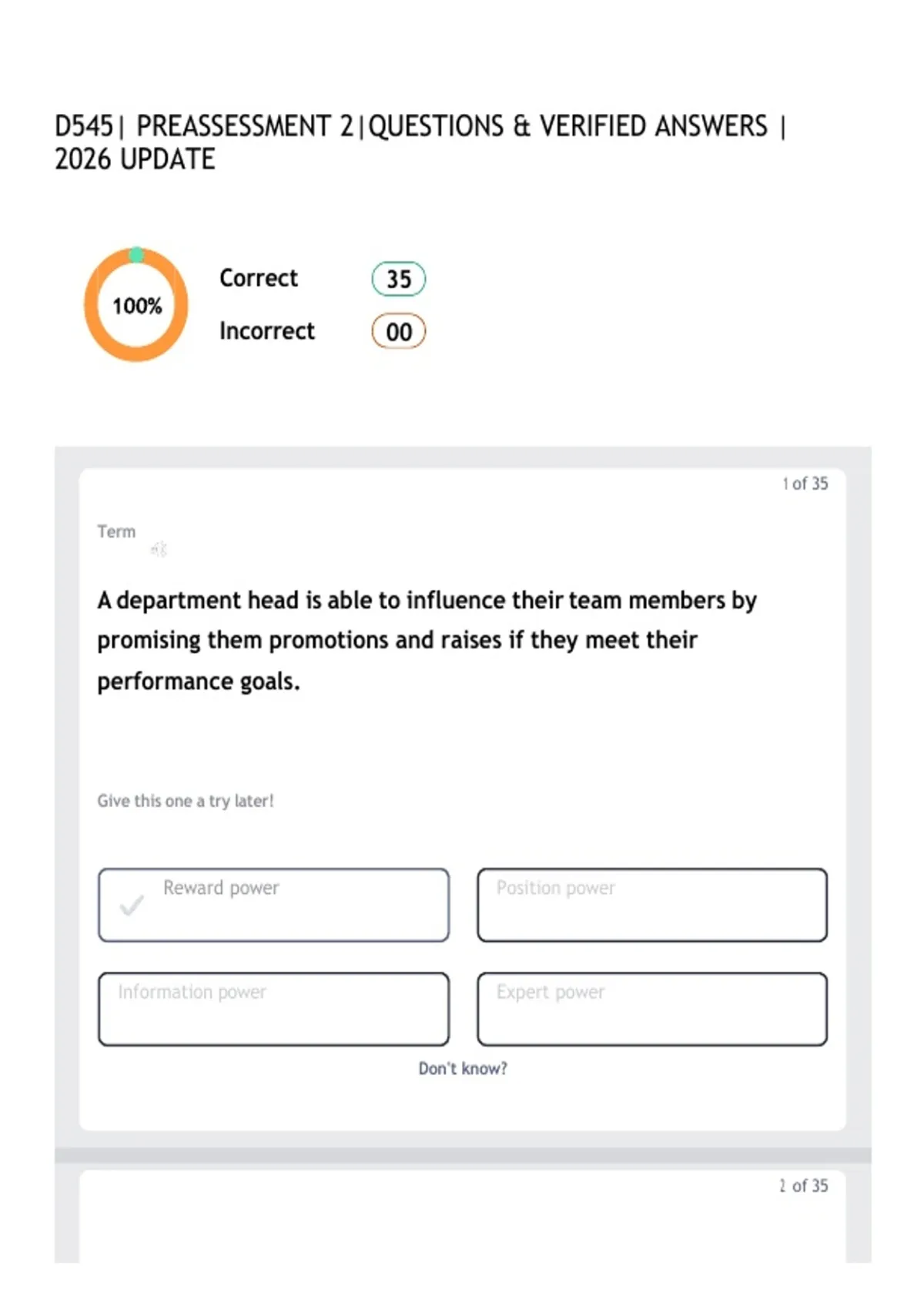The width and height of the screenshot is (924, 1309).
Task: Click the Incorrect count badge 00
Action: 399,332
